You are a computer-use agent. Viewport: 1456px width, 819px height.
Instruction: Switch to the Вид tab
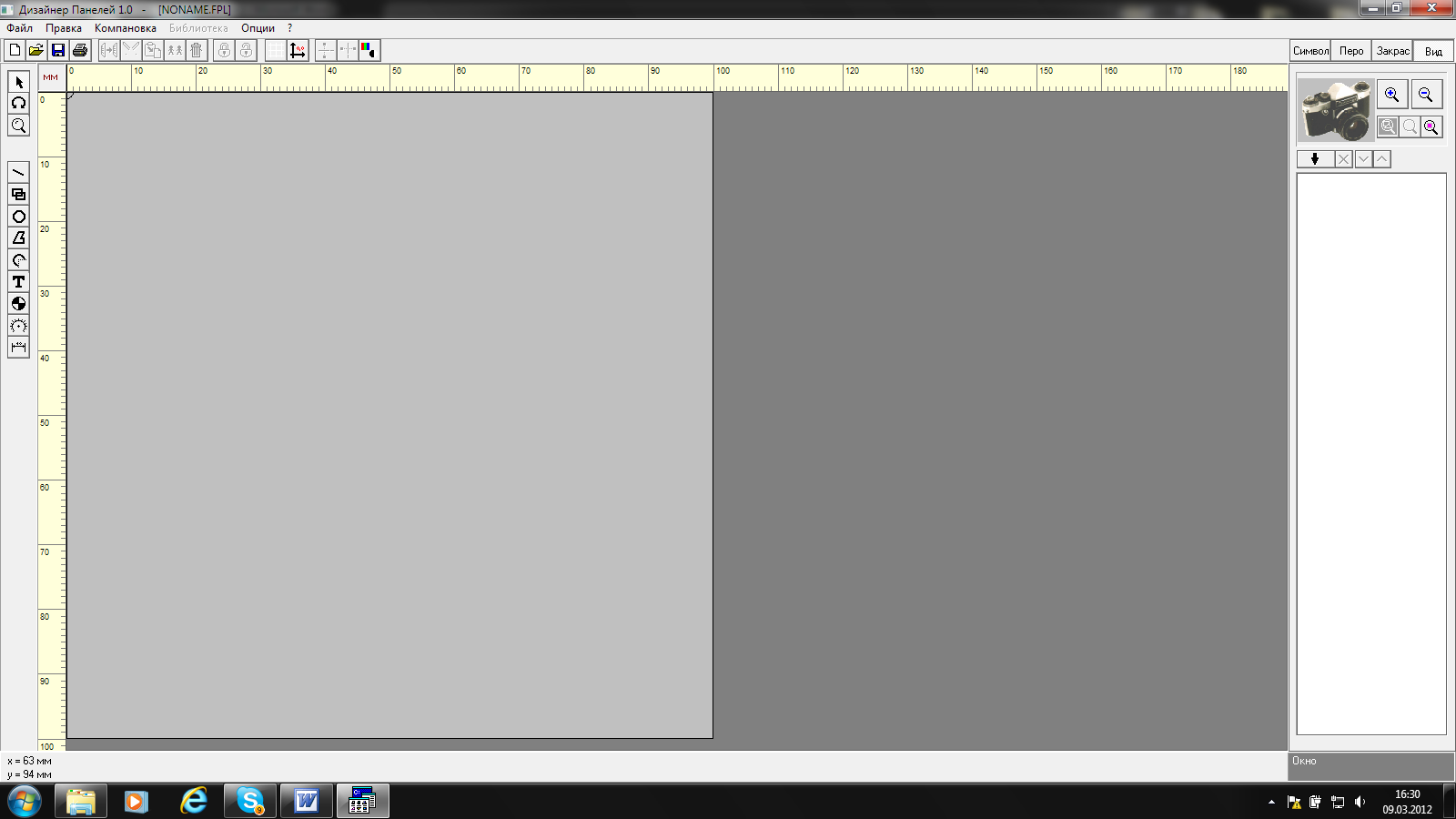[x=1433, y=51]
